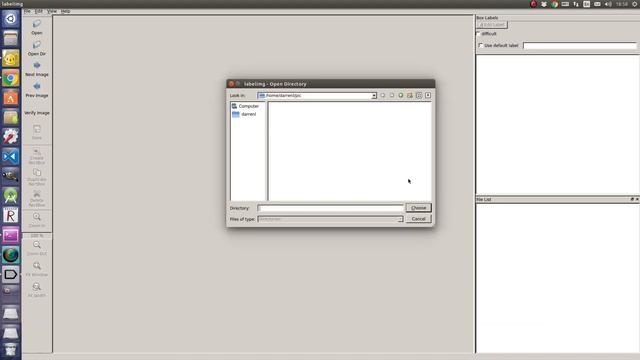Click the default label text field
The height and width of the screenshot is (360, 640).
tap(580, 46)
